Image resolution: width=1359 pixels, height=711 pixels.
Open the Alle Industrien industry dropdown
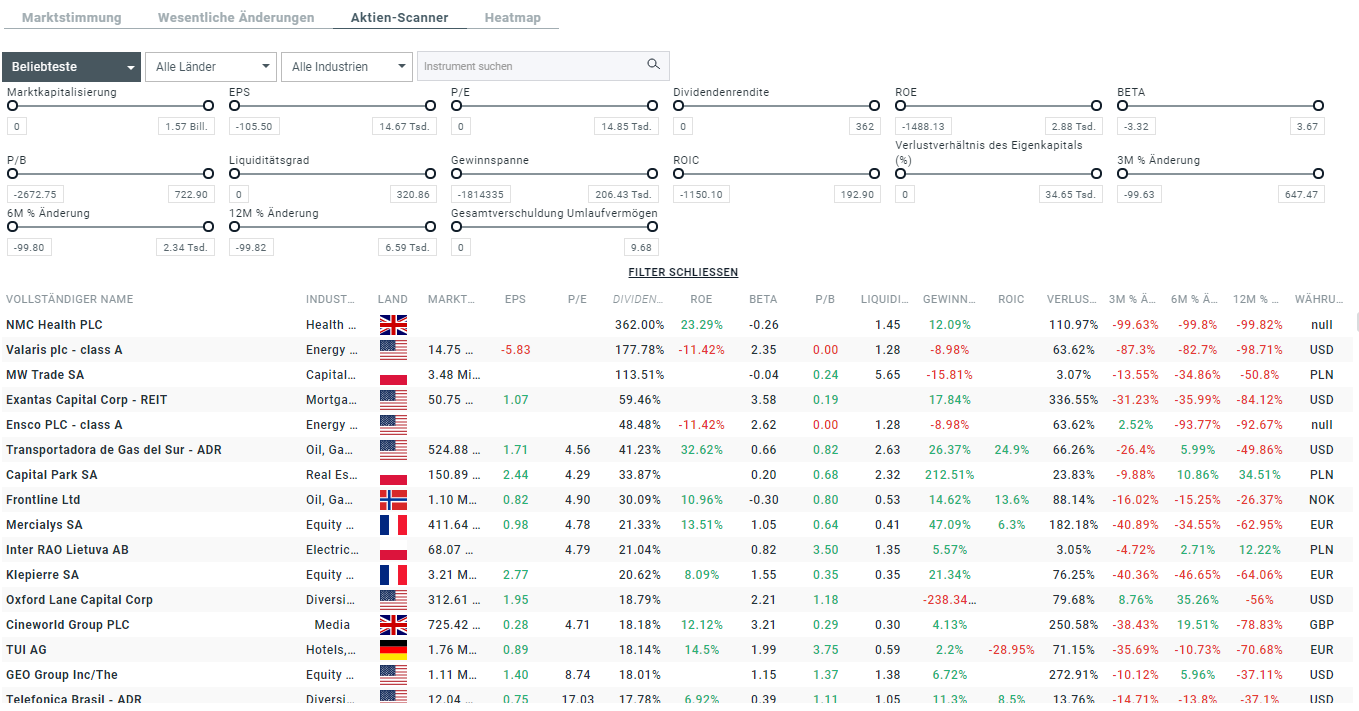coord(347,67)
